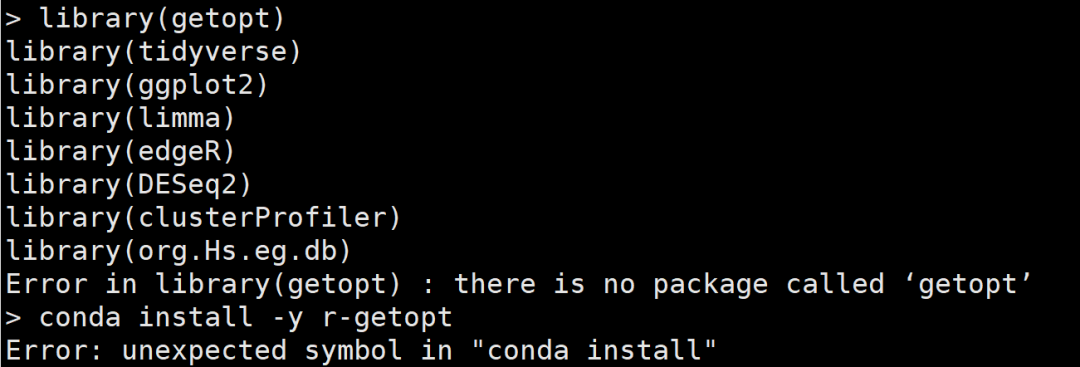Viewport: 1080px width, 367px height.
Task: Click the library(clusterProfiler) line
Action: [203, 218]
